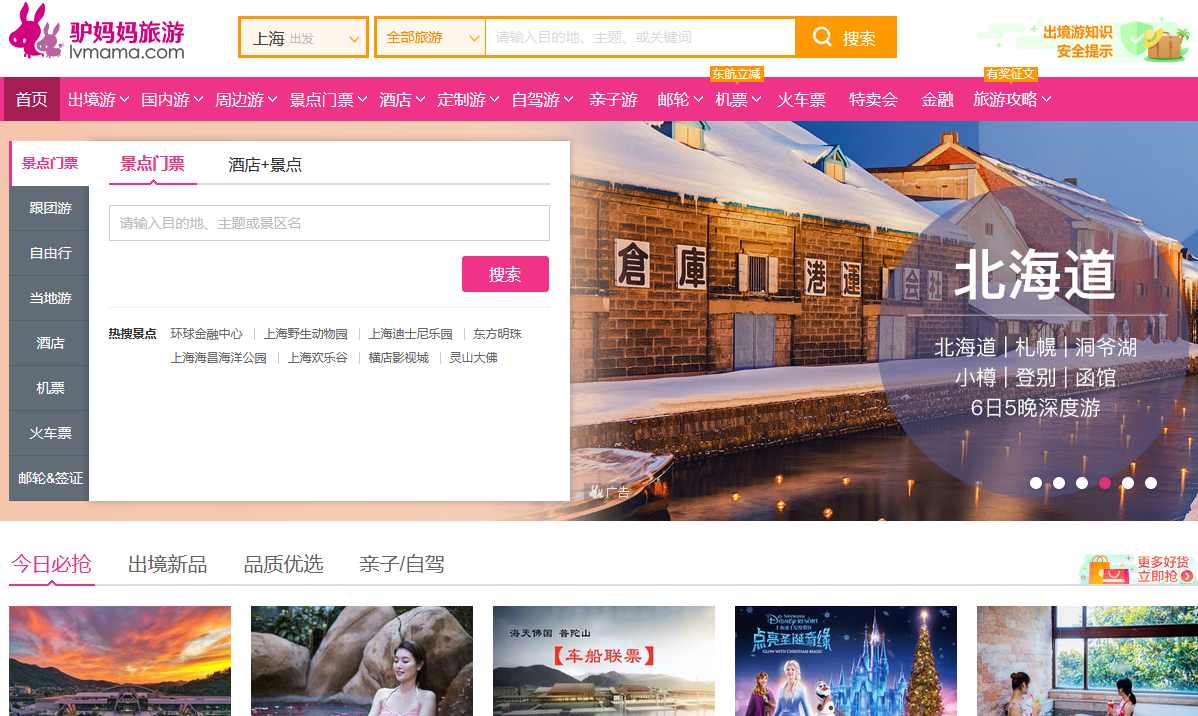This screenshot has height=716, width=1198.
Task: Open the outbound travel safety tips banner
Action: (1083, 40)
